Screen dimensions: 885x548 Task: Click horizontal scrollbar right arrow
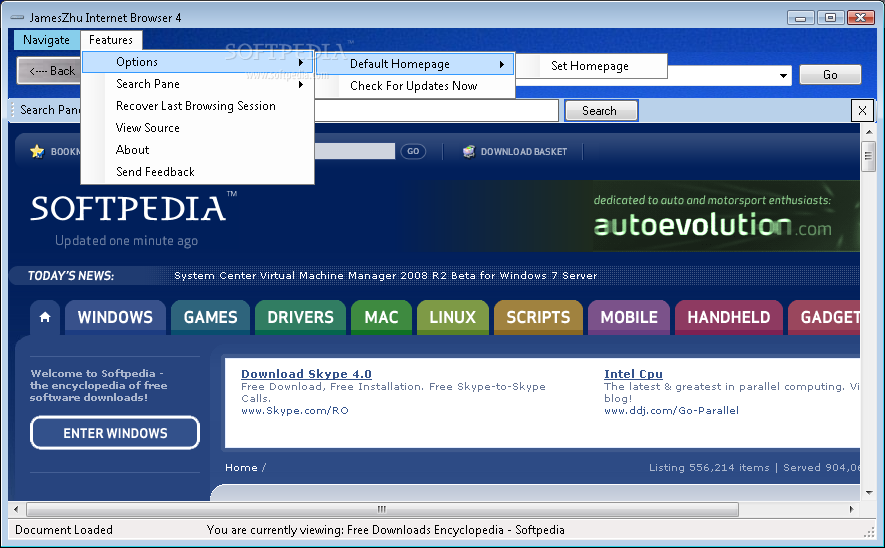tap(852, 509)
